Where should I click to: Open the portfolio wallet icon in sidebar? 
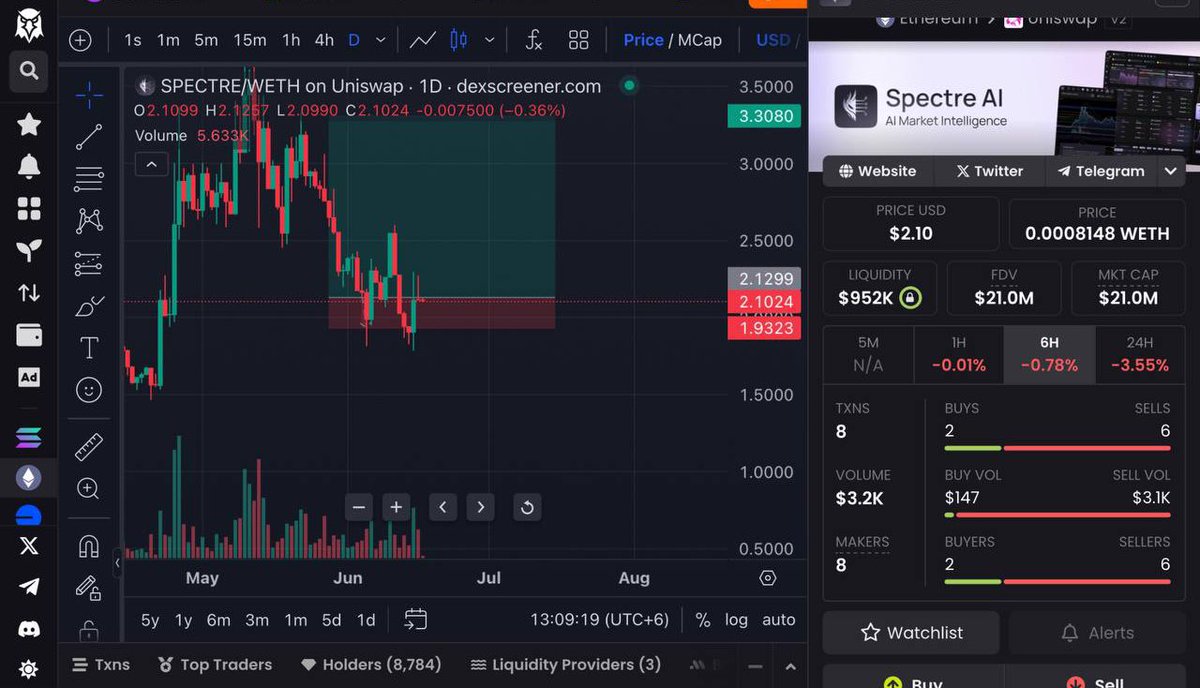(29, 334)
